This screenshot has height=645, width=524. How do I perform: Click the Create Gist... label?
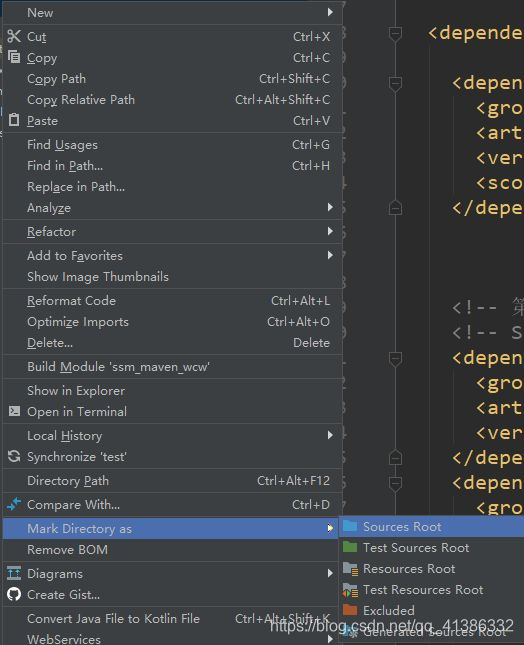click(x=63, y=594)
